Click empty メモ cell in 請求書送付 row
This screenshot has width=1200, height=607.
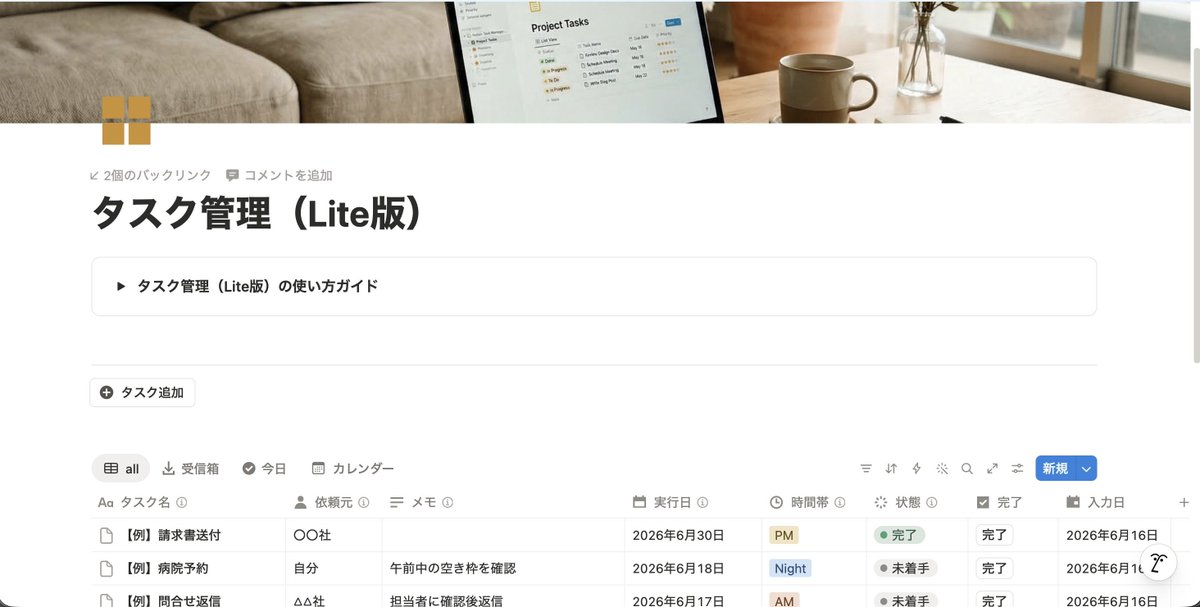(x=503, y=535)
